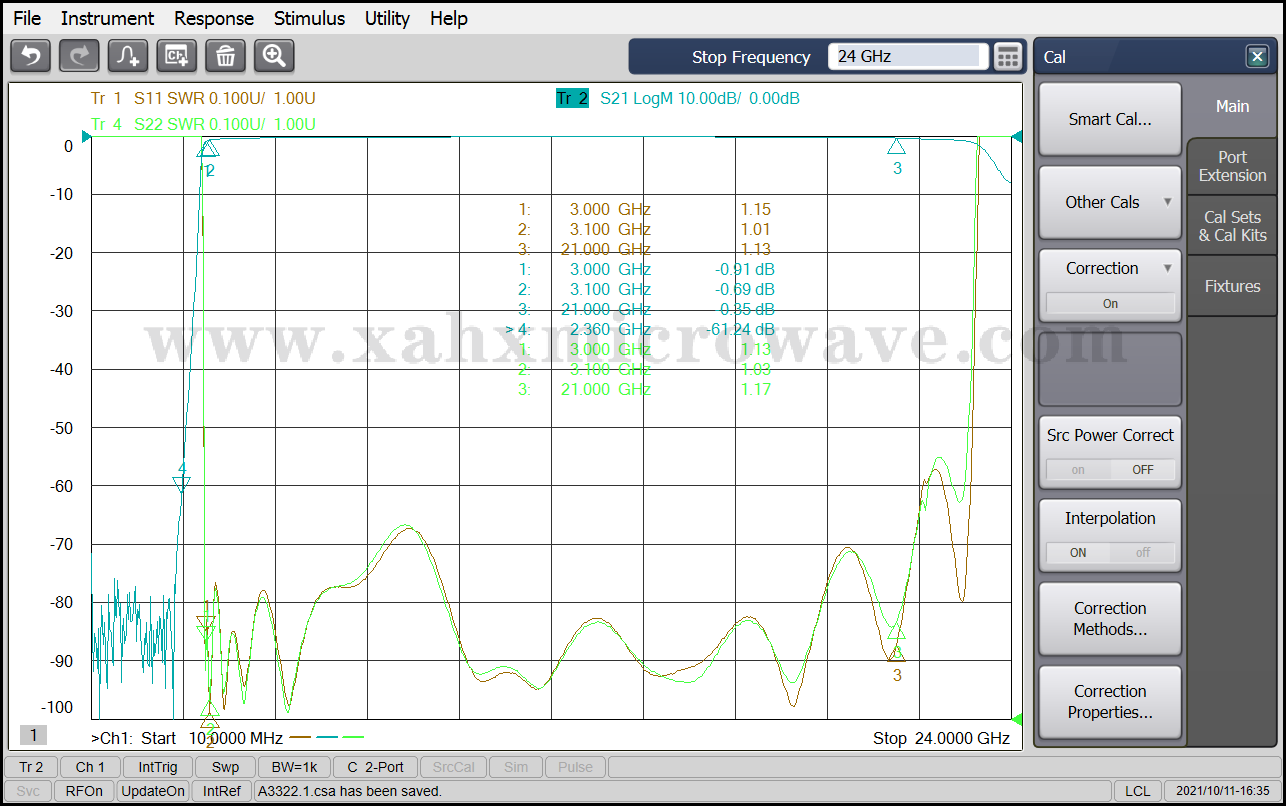
Task: Open Correction Properties... dialog
Action: tap(1110, 702)
